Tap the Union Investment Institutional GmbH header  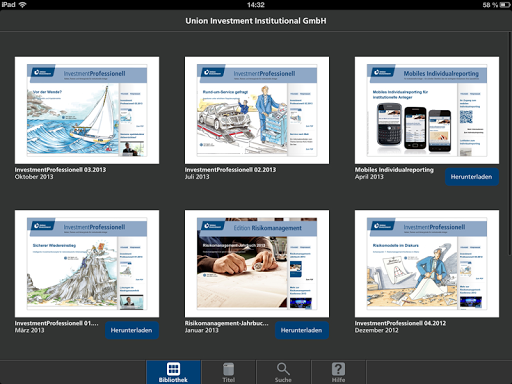click(x=256, y=21)
